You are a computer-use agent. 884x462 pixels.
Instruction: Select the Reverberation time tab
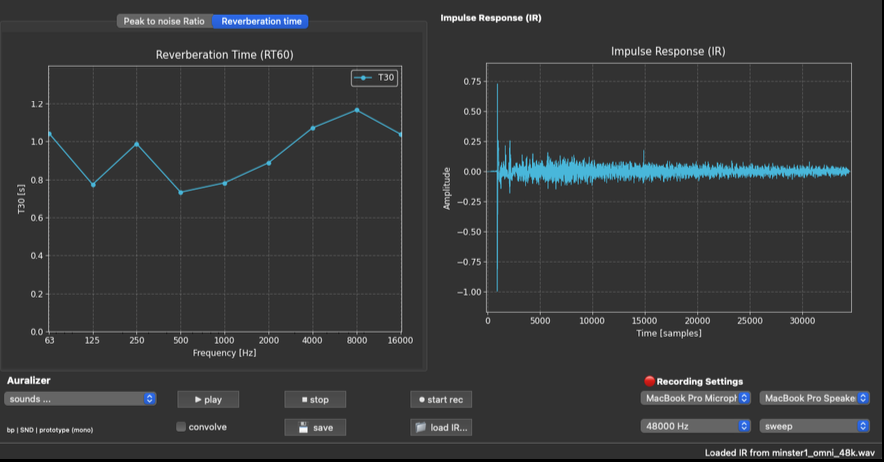tap(261, 21)
